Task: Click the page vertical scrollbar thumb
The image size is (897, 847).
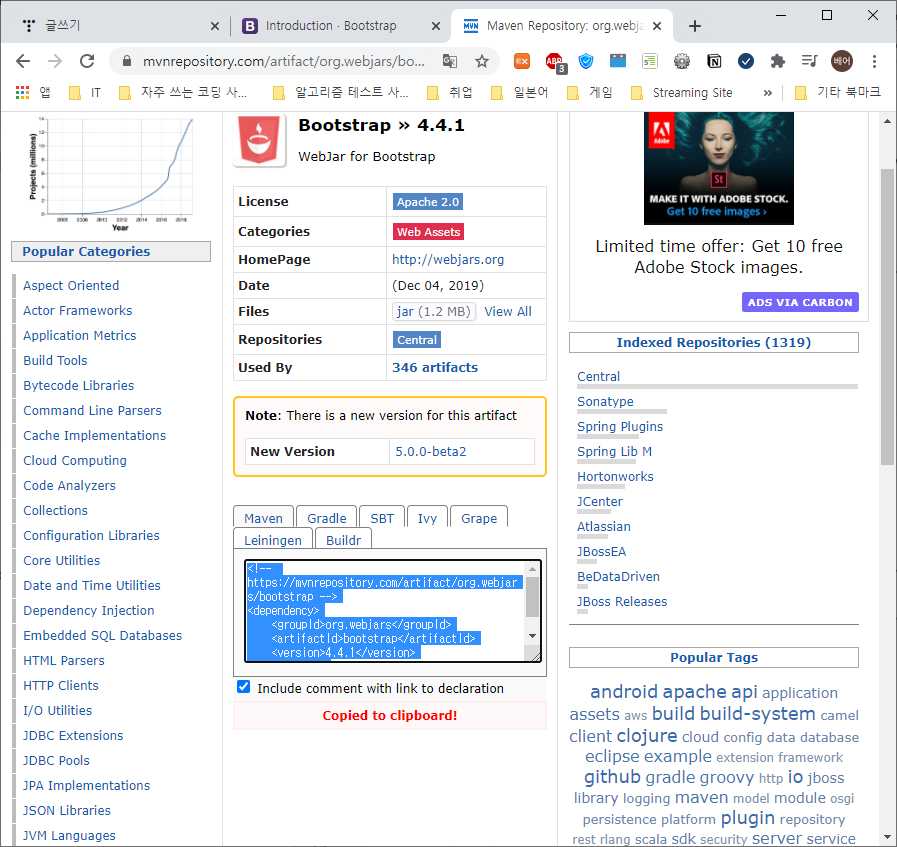Action: pyautogui.click(x=887, y=317)
